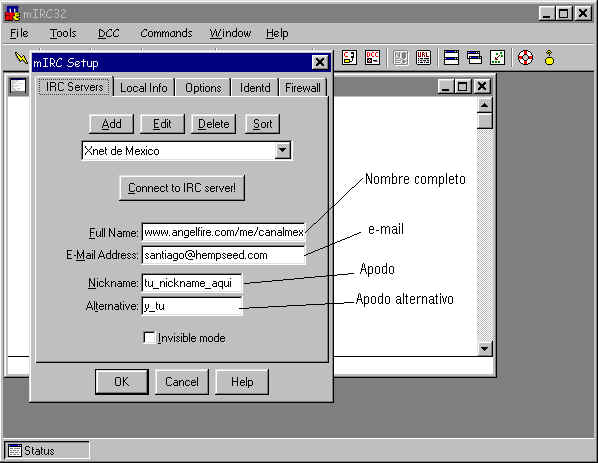Click the E-Mail Address input field
598x463 pixels.
pos(223,255)
